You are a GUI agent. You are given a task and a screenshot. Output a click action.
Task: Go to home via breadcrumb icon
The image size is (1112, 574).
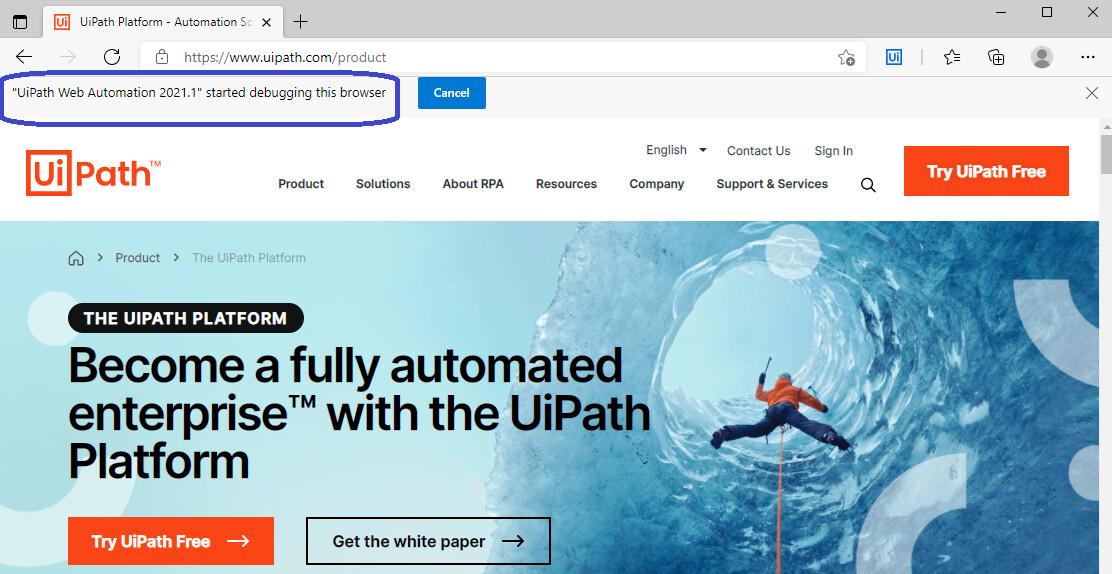(x=76, y=258)
